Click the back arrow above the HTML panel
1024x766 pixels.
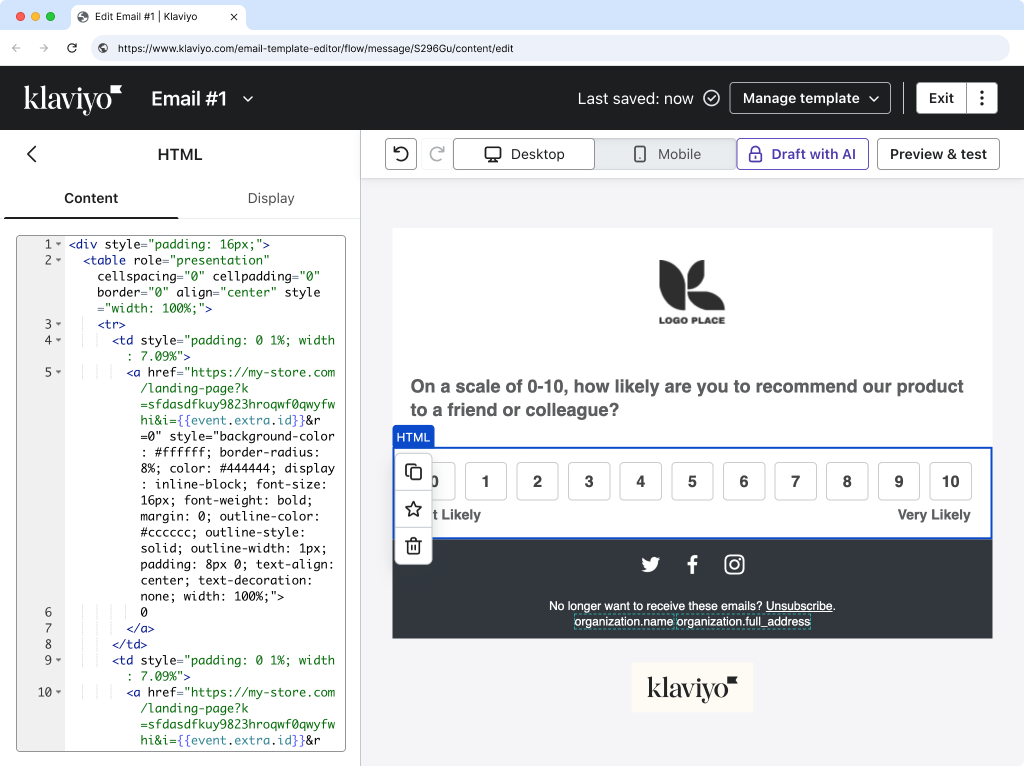click(x=31, y=154)
